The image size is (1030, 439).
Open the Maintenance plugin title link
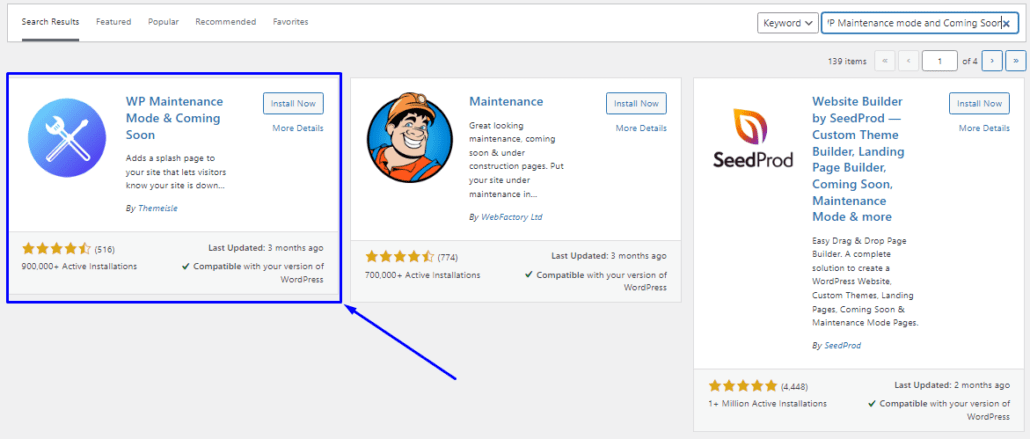pyautogui.click(x=506, y=102)
